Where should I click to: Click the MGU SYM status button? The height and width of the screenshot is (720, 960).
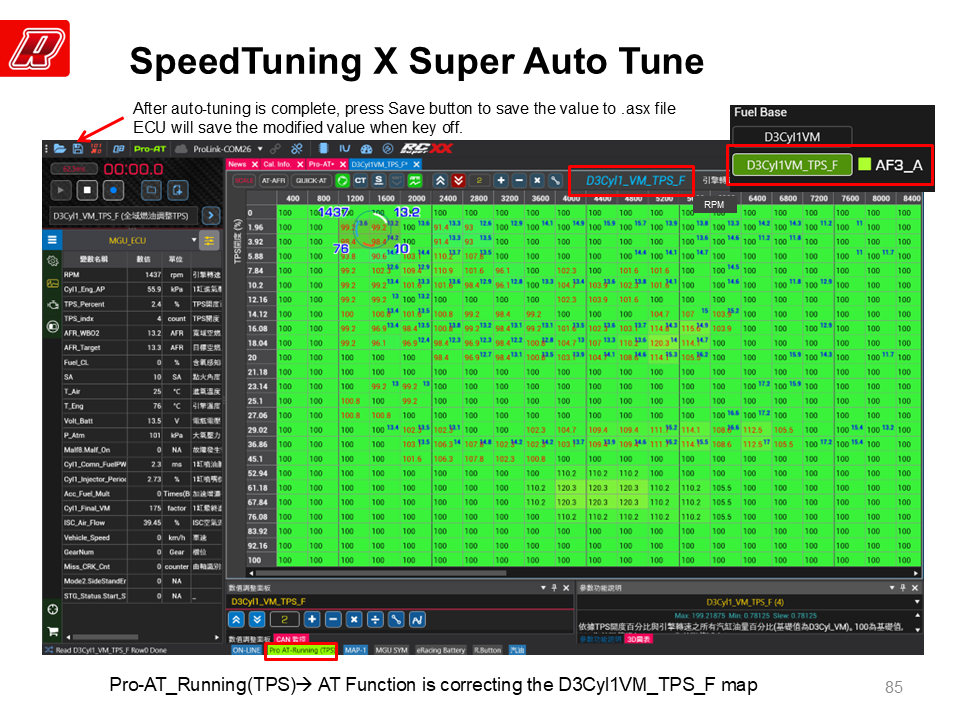(x=391, y=650)
